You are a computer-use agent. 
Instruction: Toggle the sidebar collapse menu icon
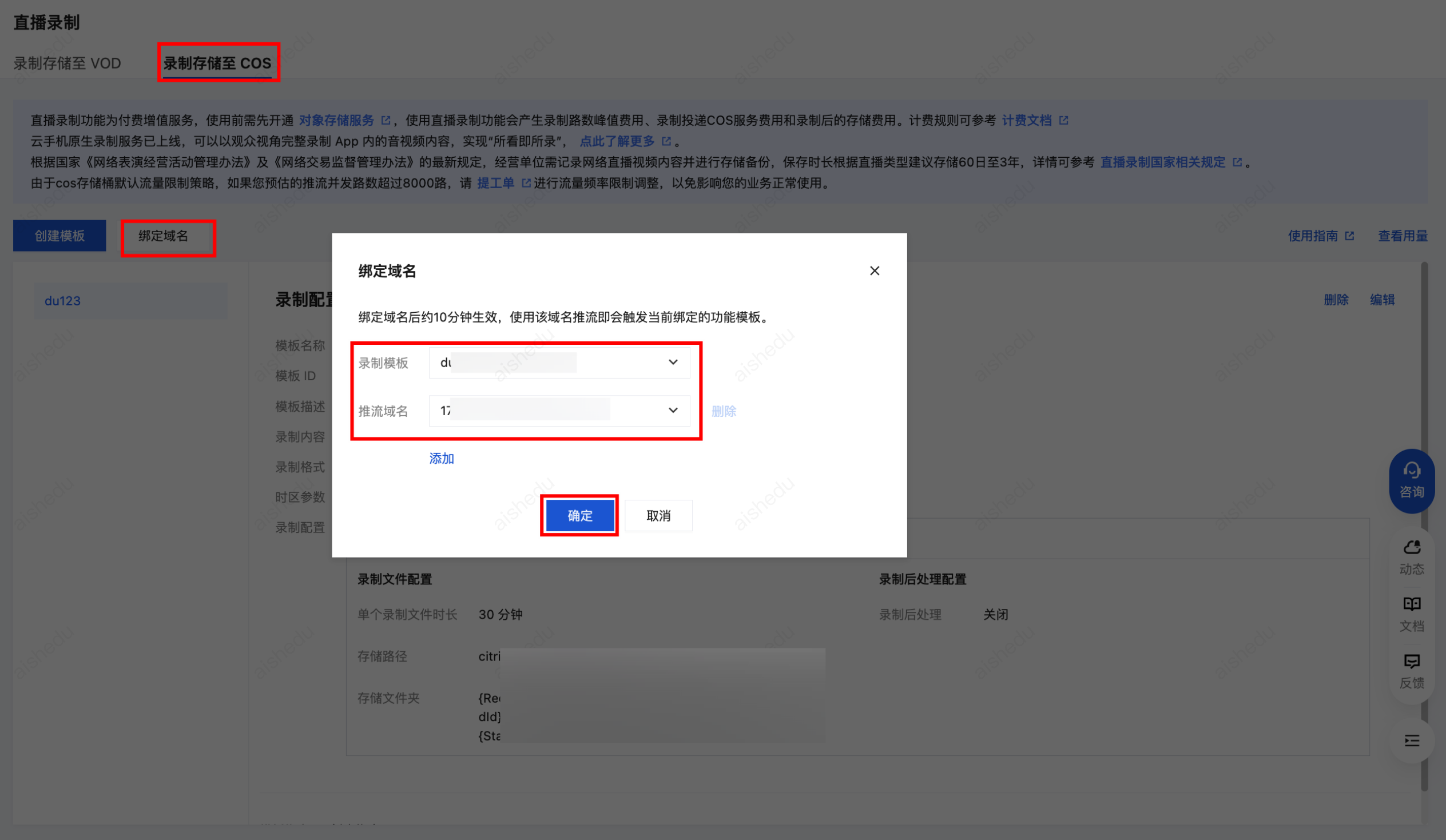point(1411,740)
